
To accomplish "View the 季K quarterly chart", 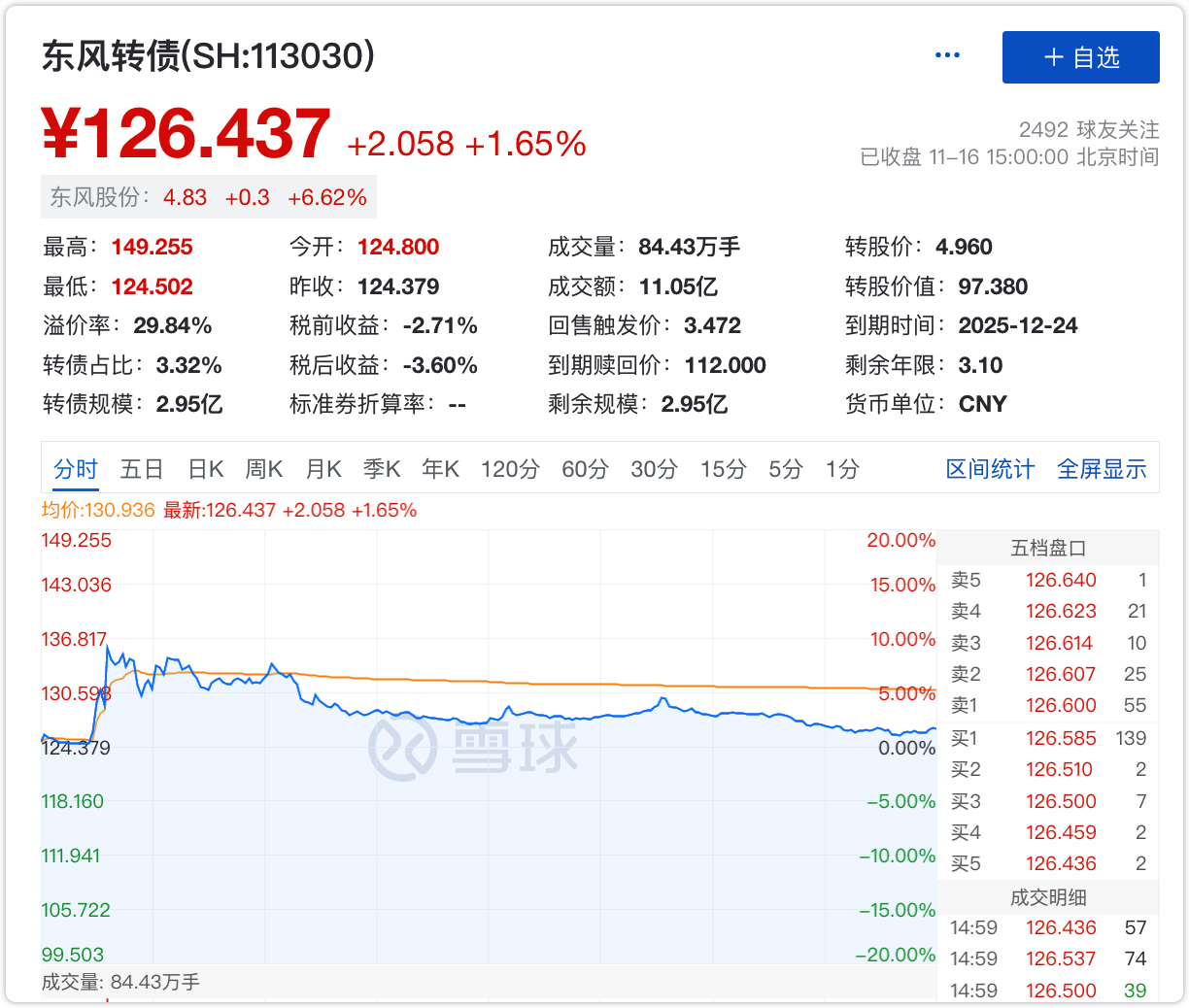I will point(382,470).
